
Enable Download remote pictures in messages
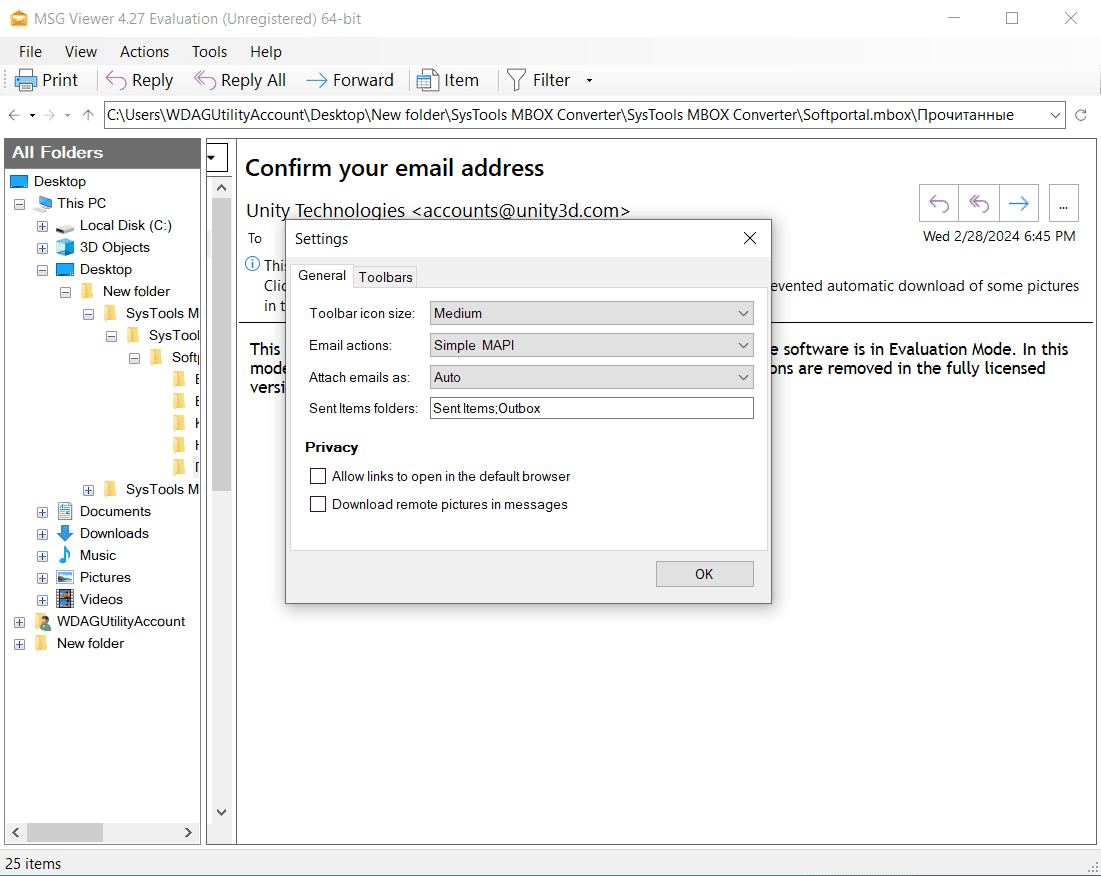pos(318,505)
